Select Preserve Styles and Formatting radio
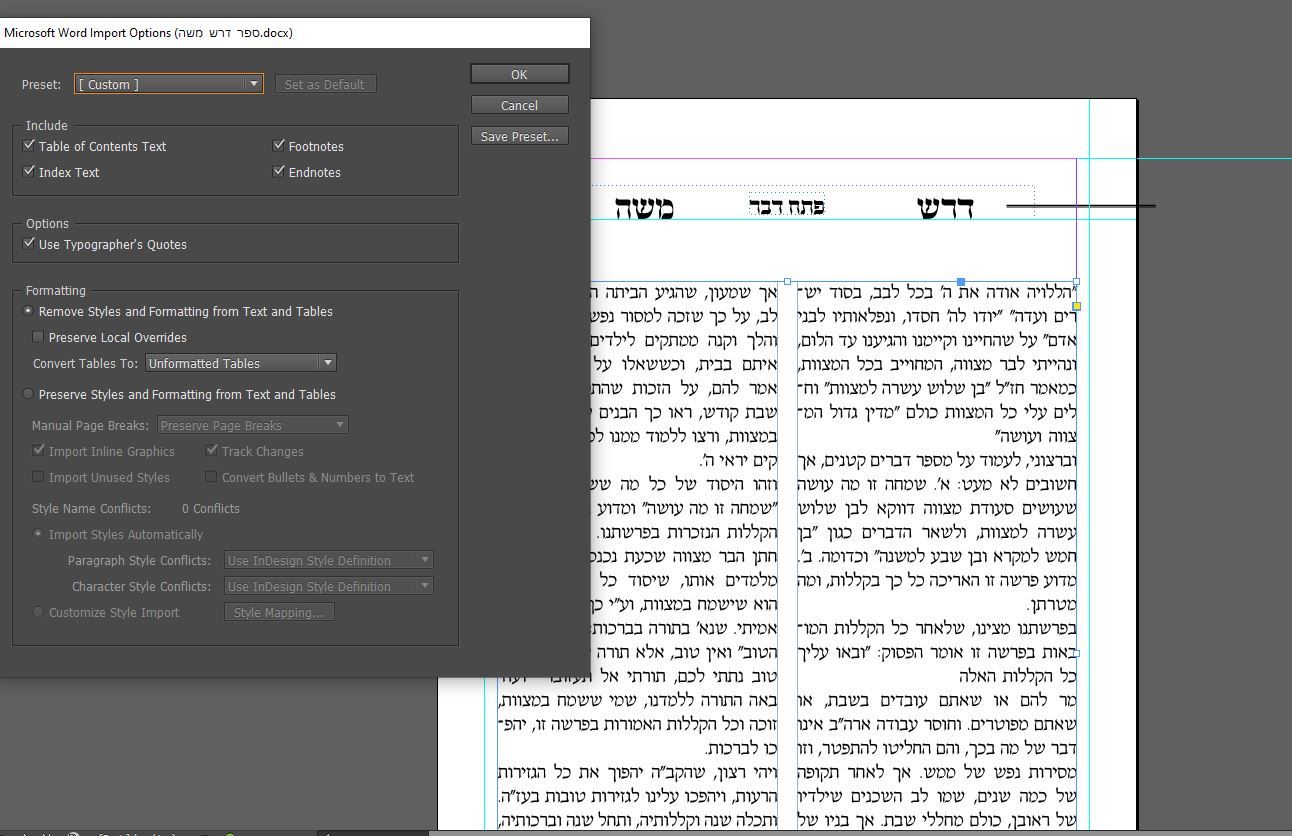The image size is (1292, 836). click(x=29, y=394)
